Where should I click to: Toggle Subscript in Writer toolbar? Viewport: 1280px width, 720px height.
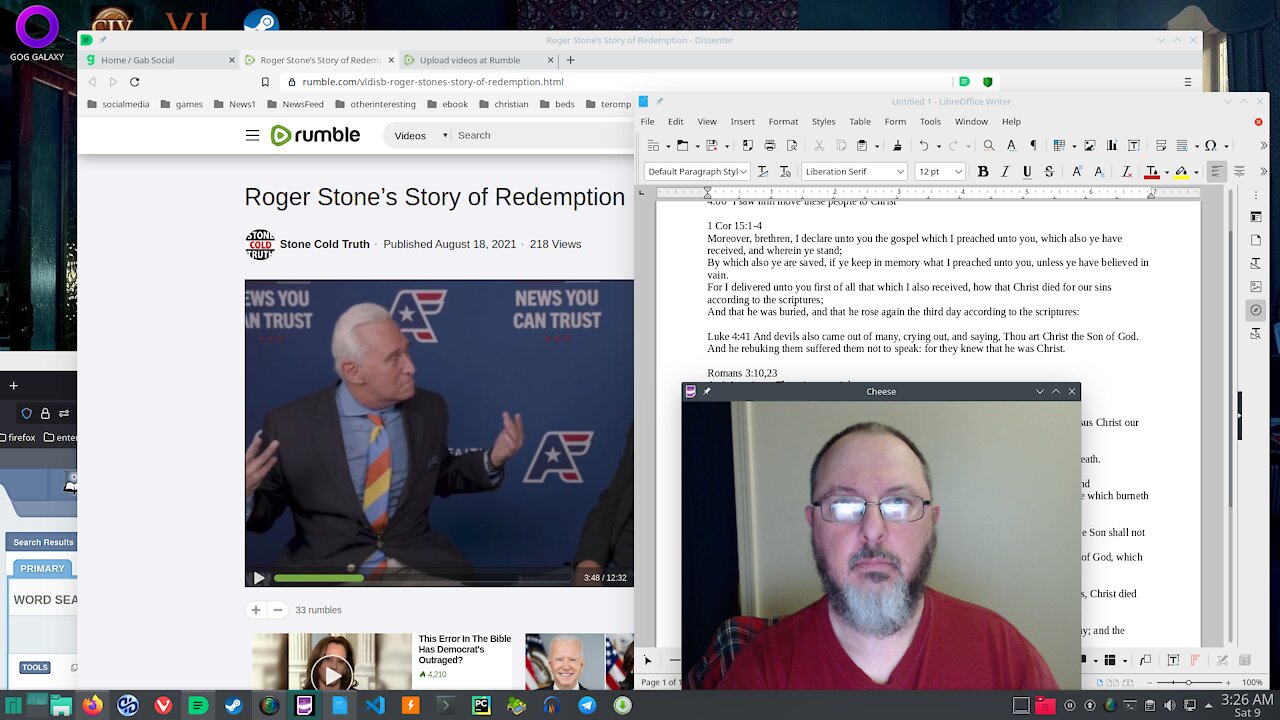point(1099,172)
